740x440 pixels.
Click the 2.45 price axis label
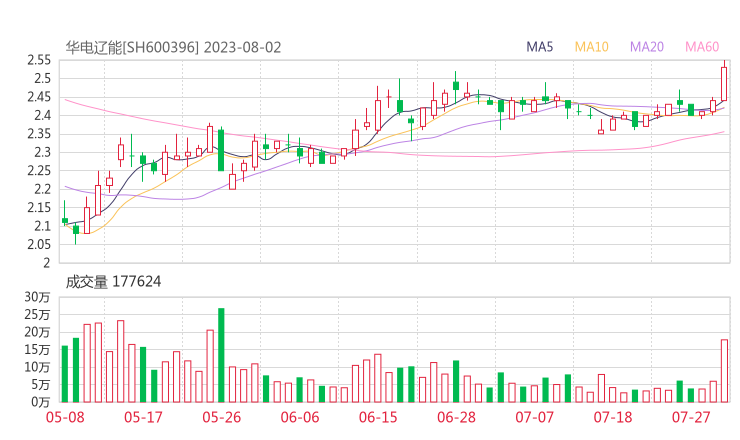[39, 97]
